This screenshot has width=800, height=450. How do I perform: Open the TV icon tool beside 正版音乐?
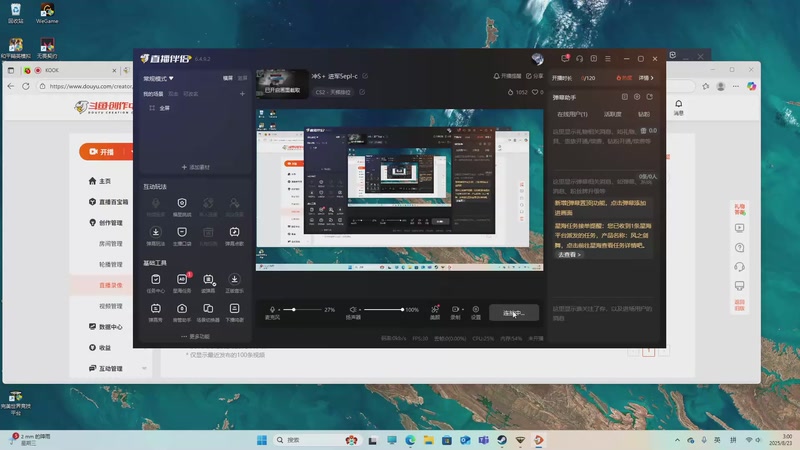tap(208, 283)
